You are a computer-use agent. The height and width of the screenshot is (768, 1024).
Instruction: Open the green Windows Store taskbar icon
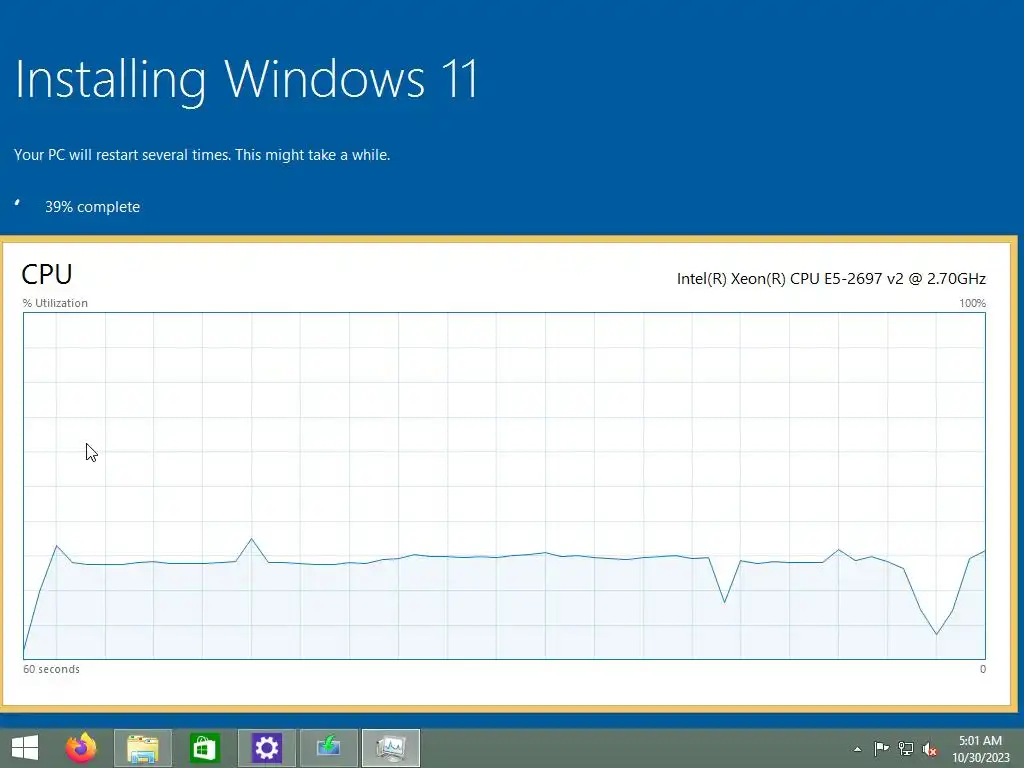point(204,748)
